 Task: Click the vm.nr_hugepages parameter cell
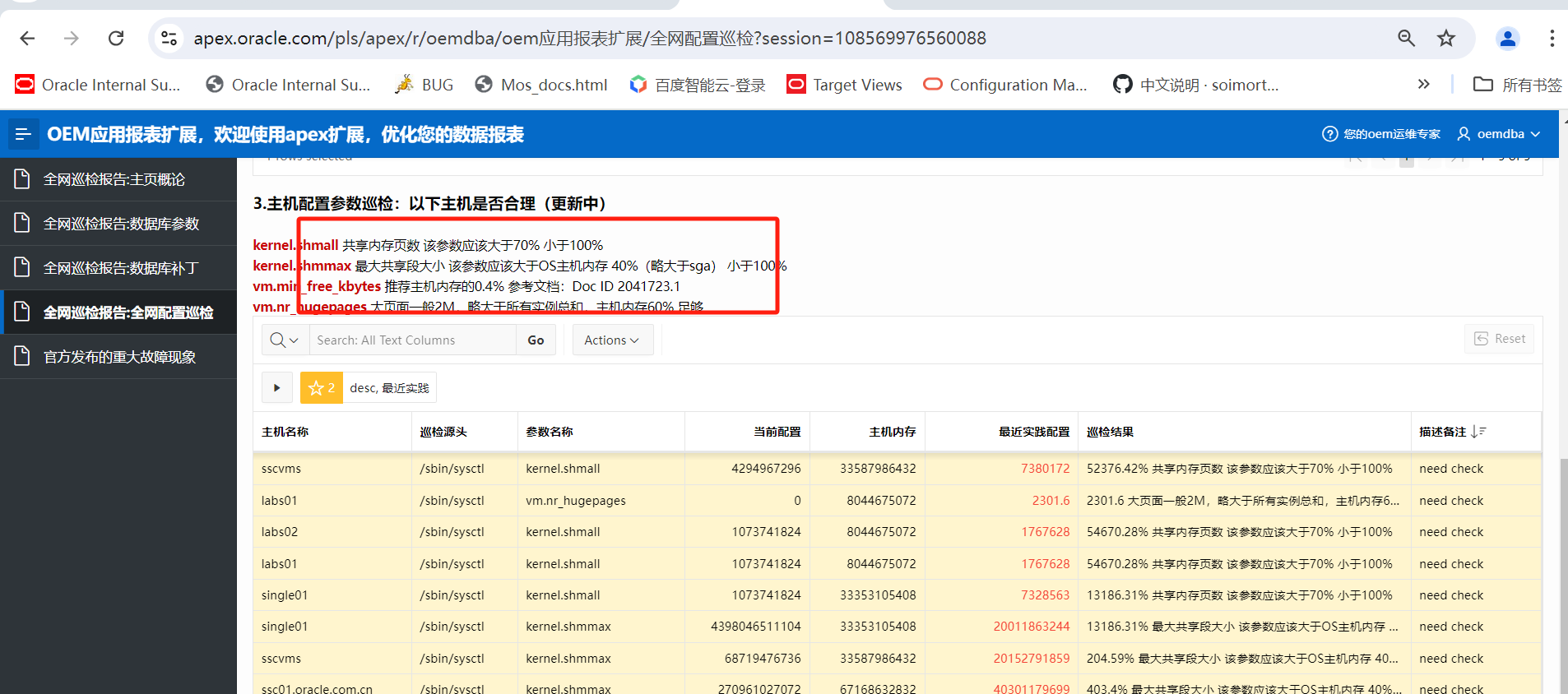coord(576,501)
